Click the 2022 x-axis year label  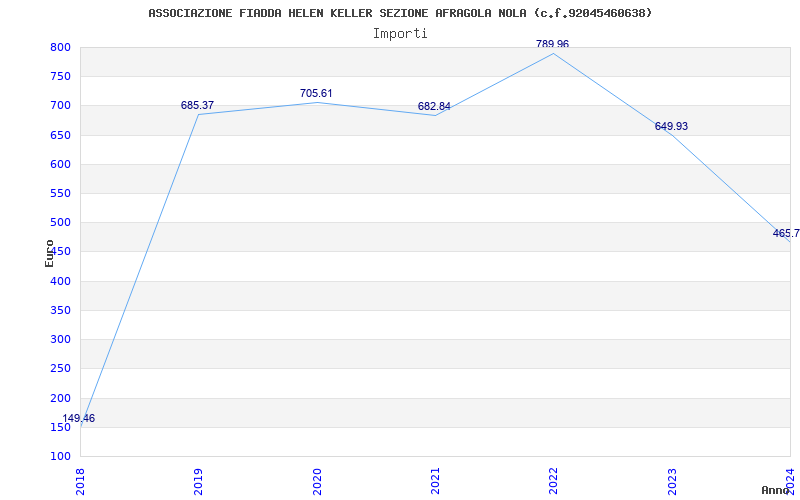coord(554,481)
